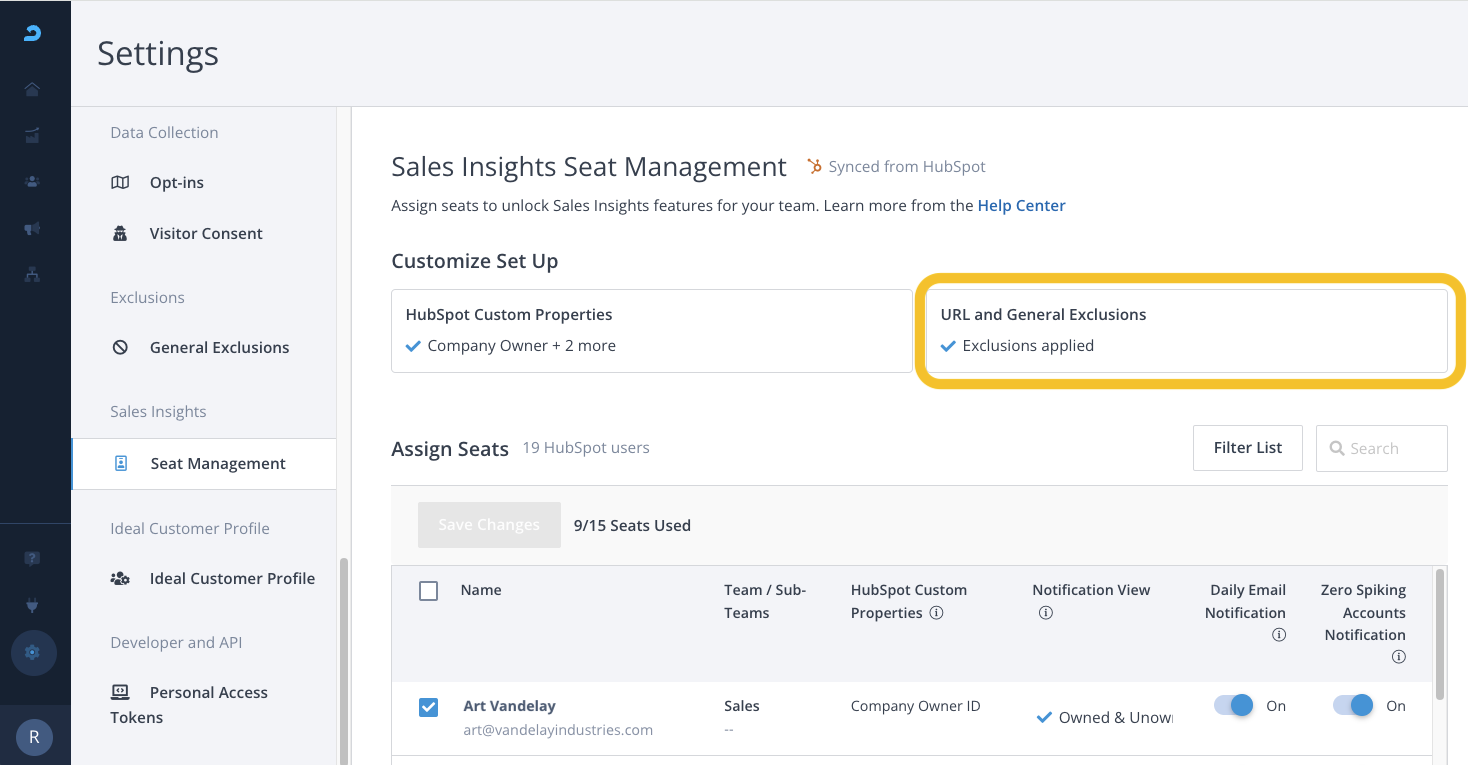The image size is (1468, 765).
Task: Open General Exclusions in the settings menu
Action: coord(219,348)
